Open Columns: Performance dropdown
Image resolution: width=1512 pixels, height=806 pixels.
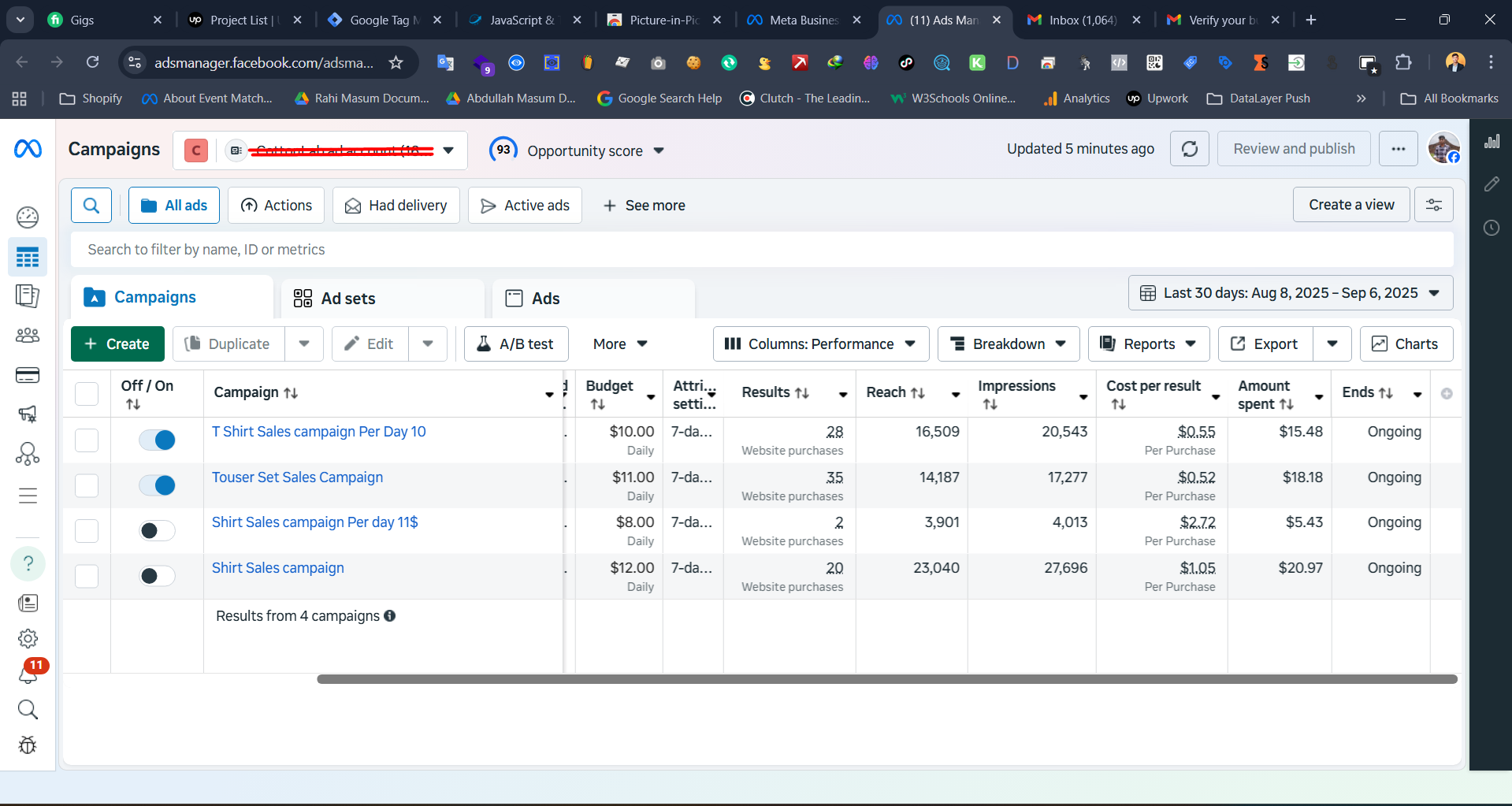coord(820,344)
